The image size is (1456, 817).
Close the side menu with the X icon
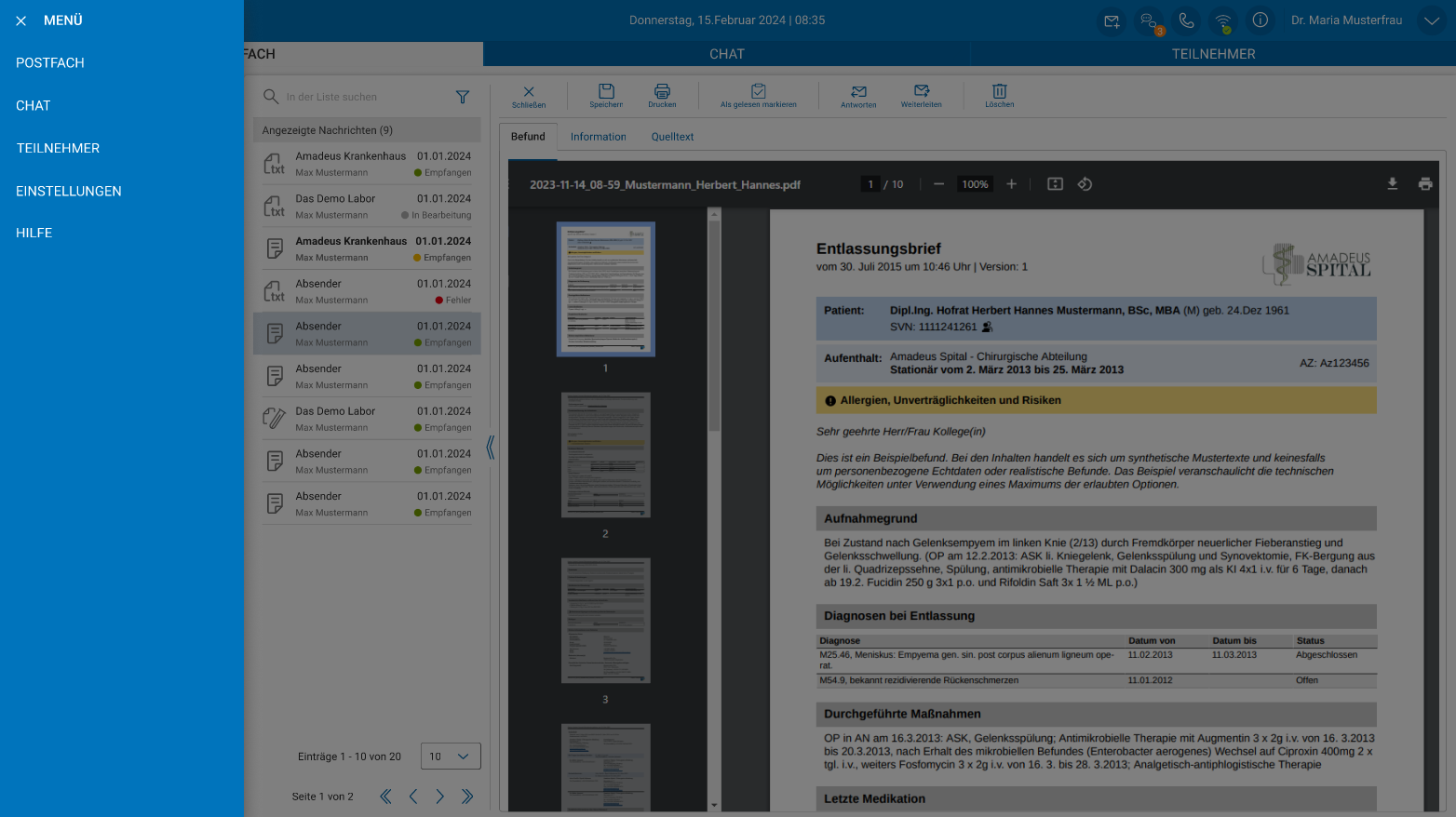tap(21, 20)
